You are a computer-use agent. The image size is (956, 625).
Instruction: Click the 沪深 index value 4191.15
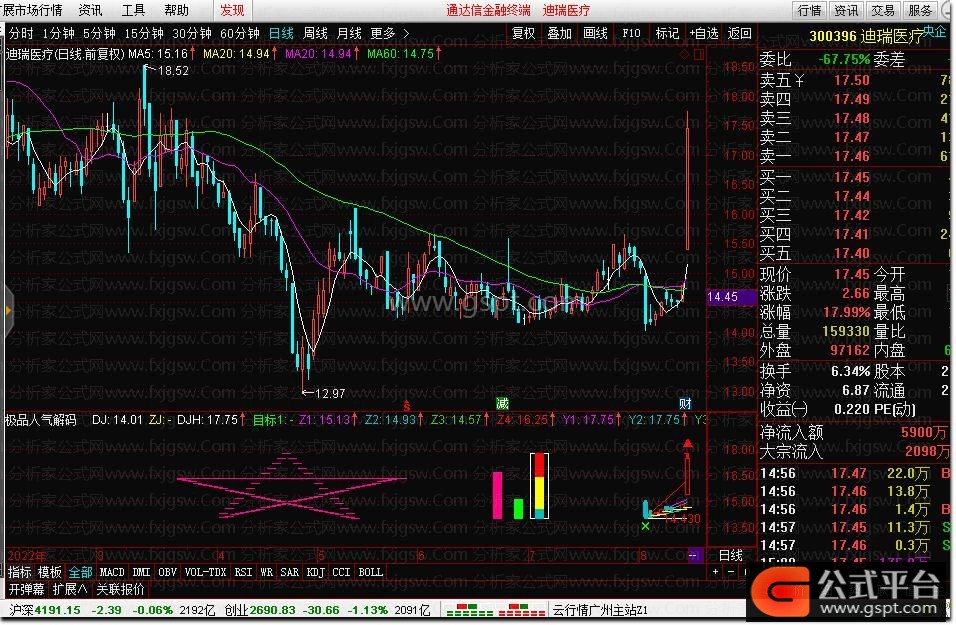[x=57, y=610]
